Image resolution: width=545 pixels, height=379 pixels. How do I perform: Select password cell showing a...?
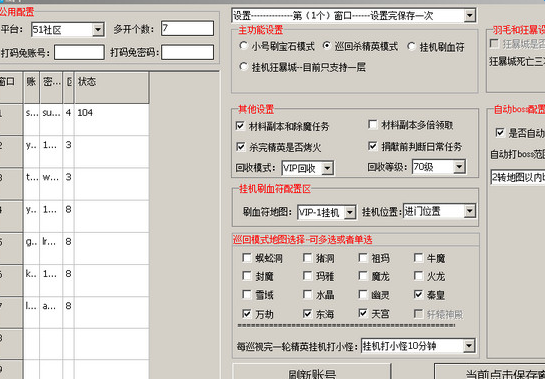[x=51, y=312]
